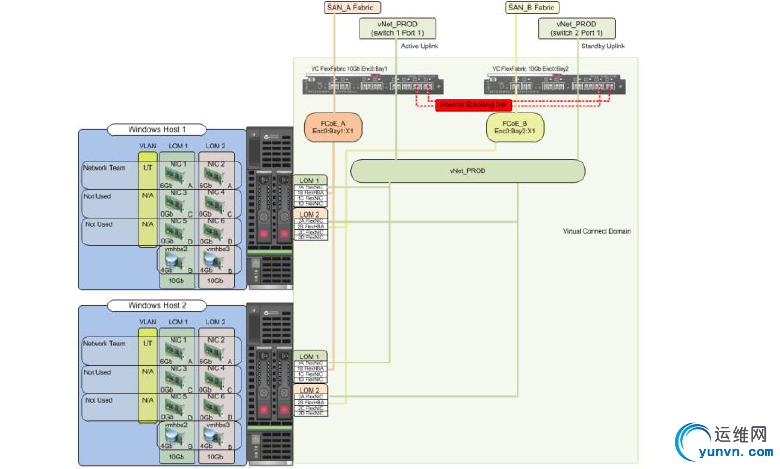This screenshot has height=469, width=780.
Task: Click the NIC 2 adapter icon in Windows Host 2
Action: coord(214,352)
